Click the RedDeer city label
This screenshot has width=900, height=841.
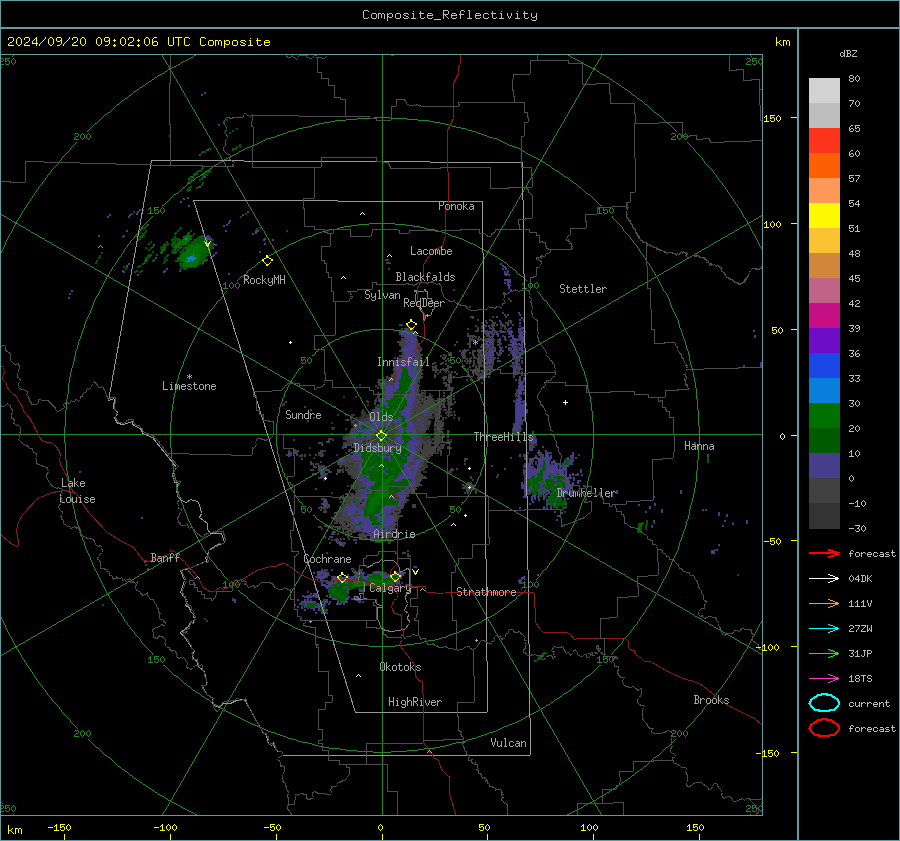(x=424, y=303)
